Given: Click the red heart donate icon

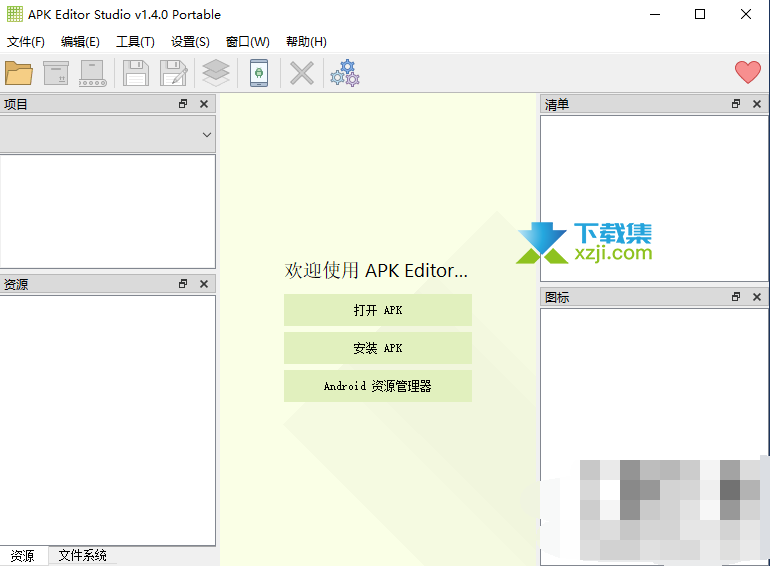Looking at the screenshot, I should tap(747, 72).
